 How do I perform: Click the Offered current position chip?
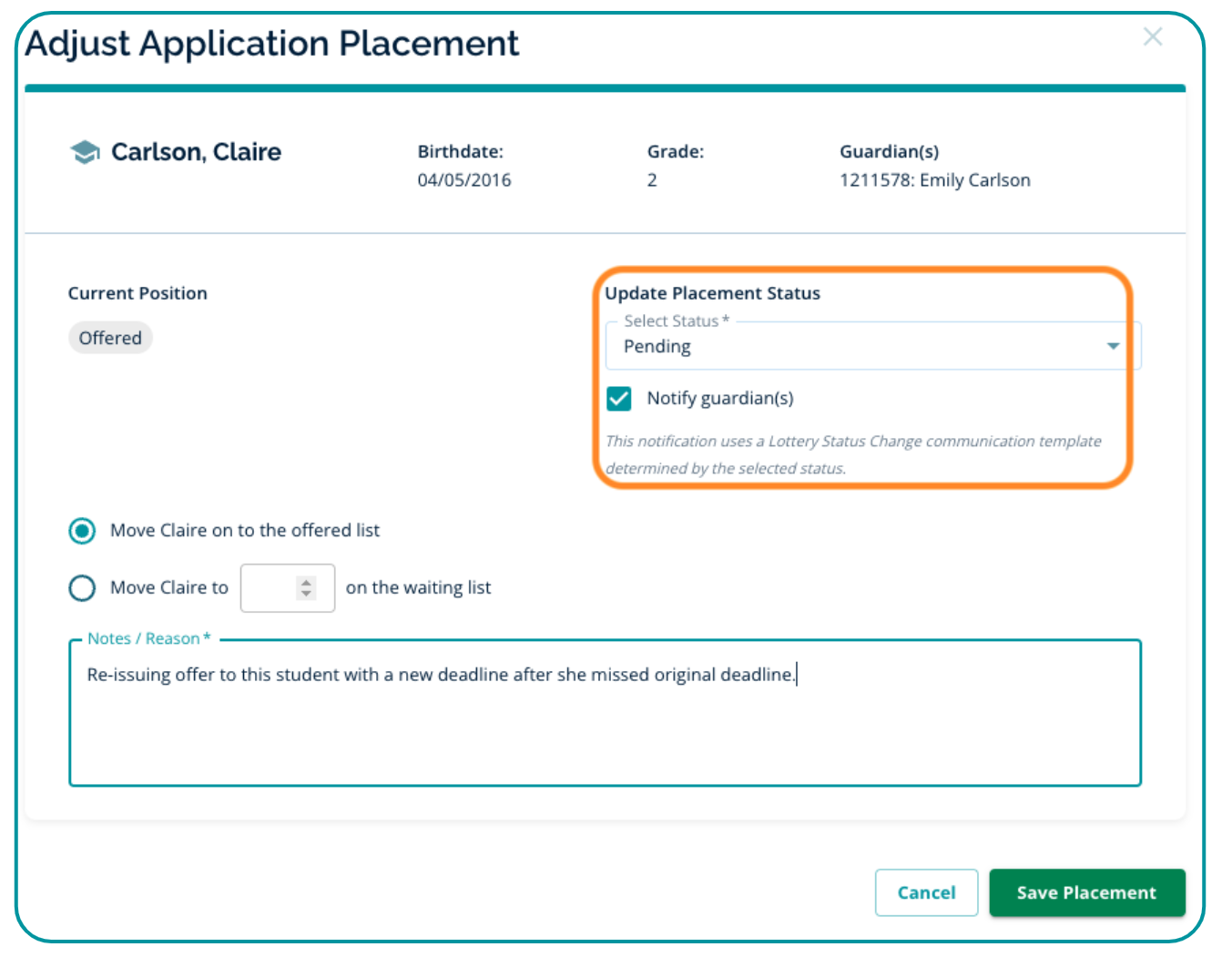(x=110, y=338)
